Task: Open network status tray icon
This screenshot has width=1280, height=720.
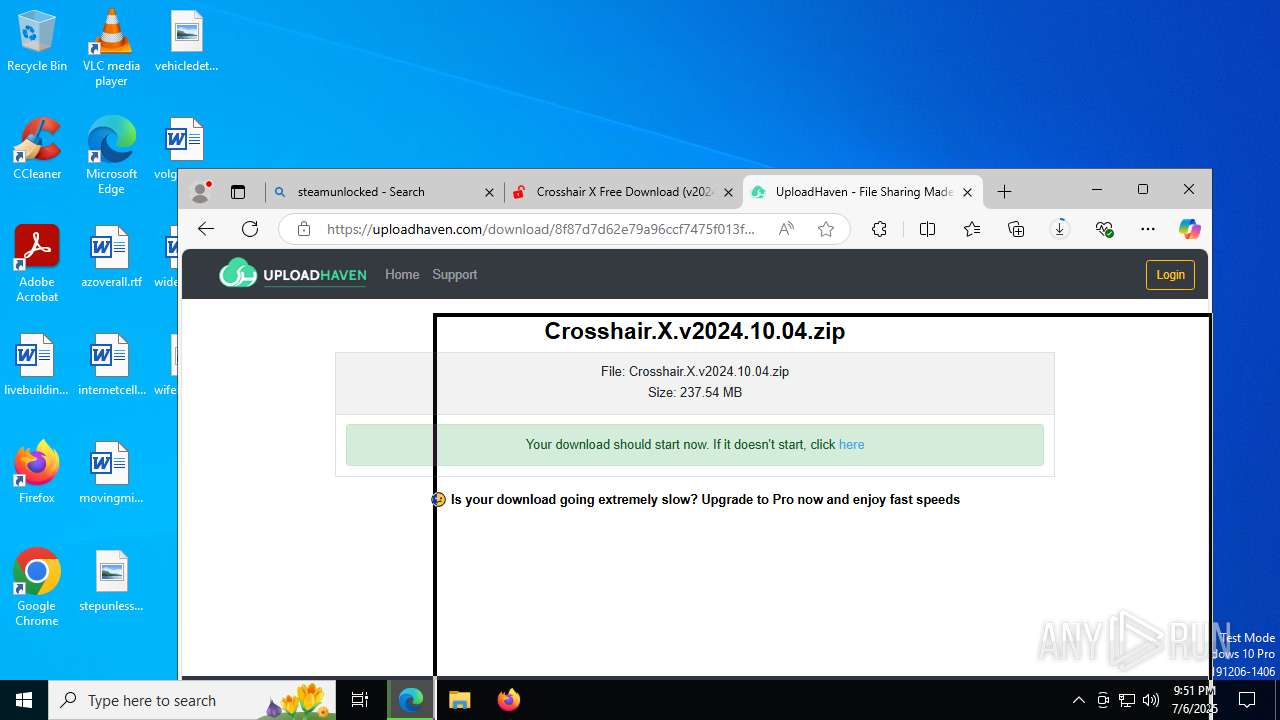Action: point(1127,700)
